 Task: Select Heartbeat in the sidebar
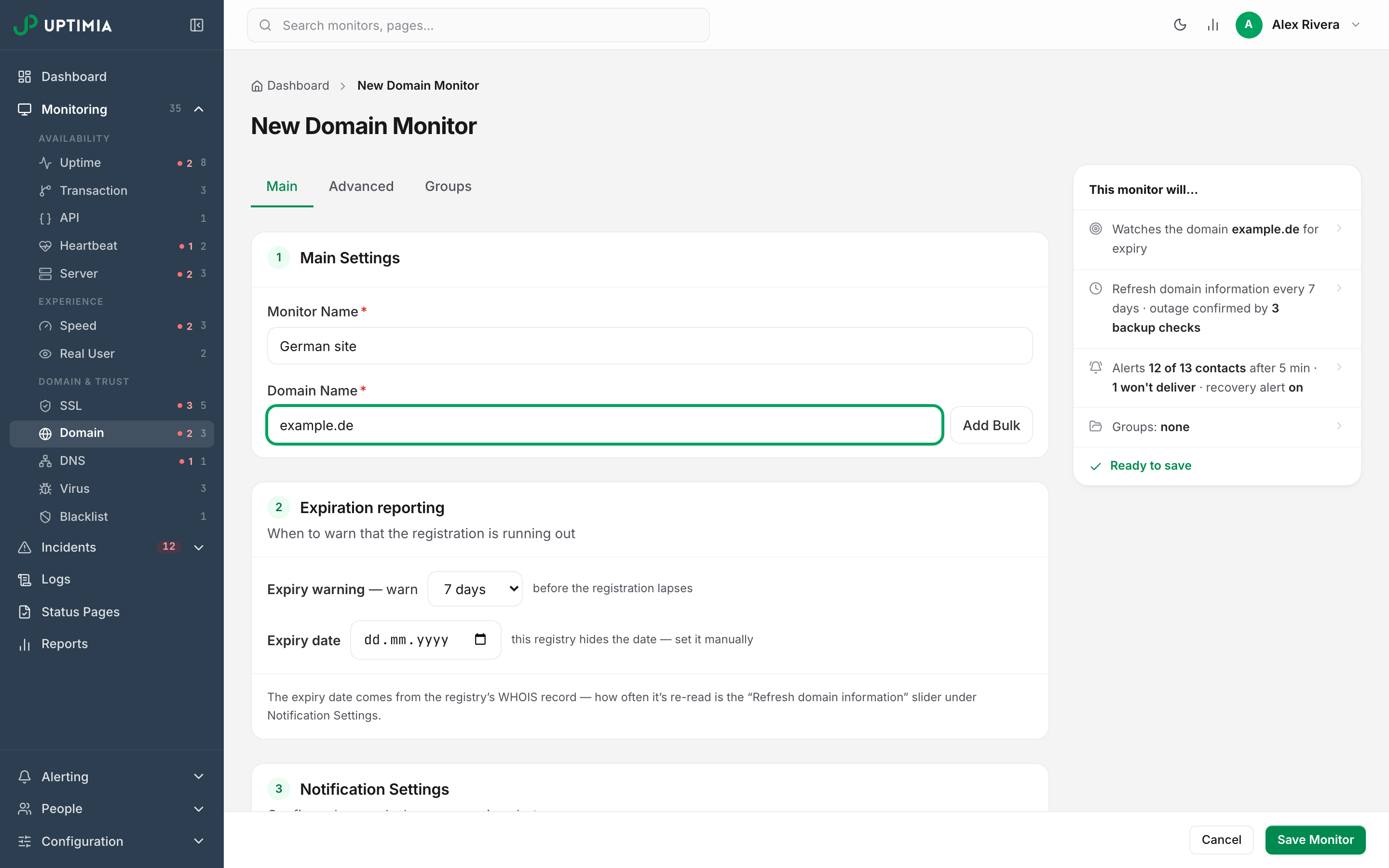(112, 246)
